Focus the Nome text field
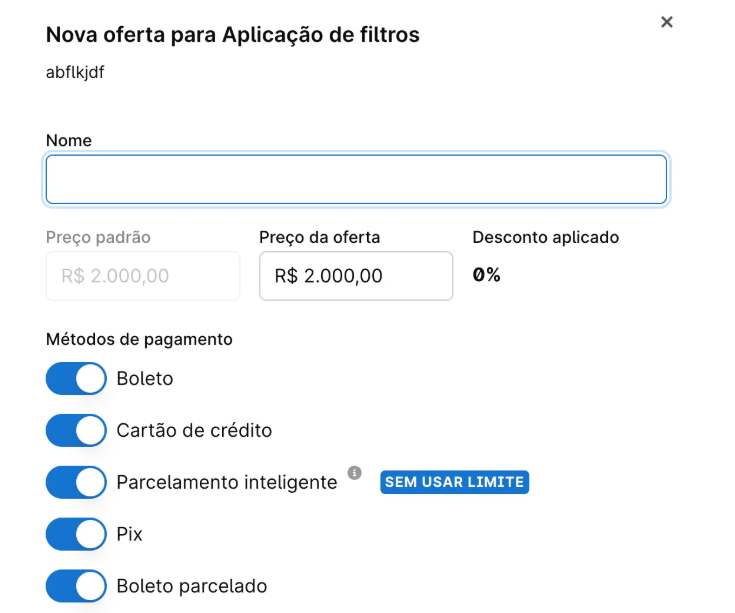 [356, 180]
